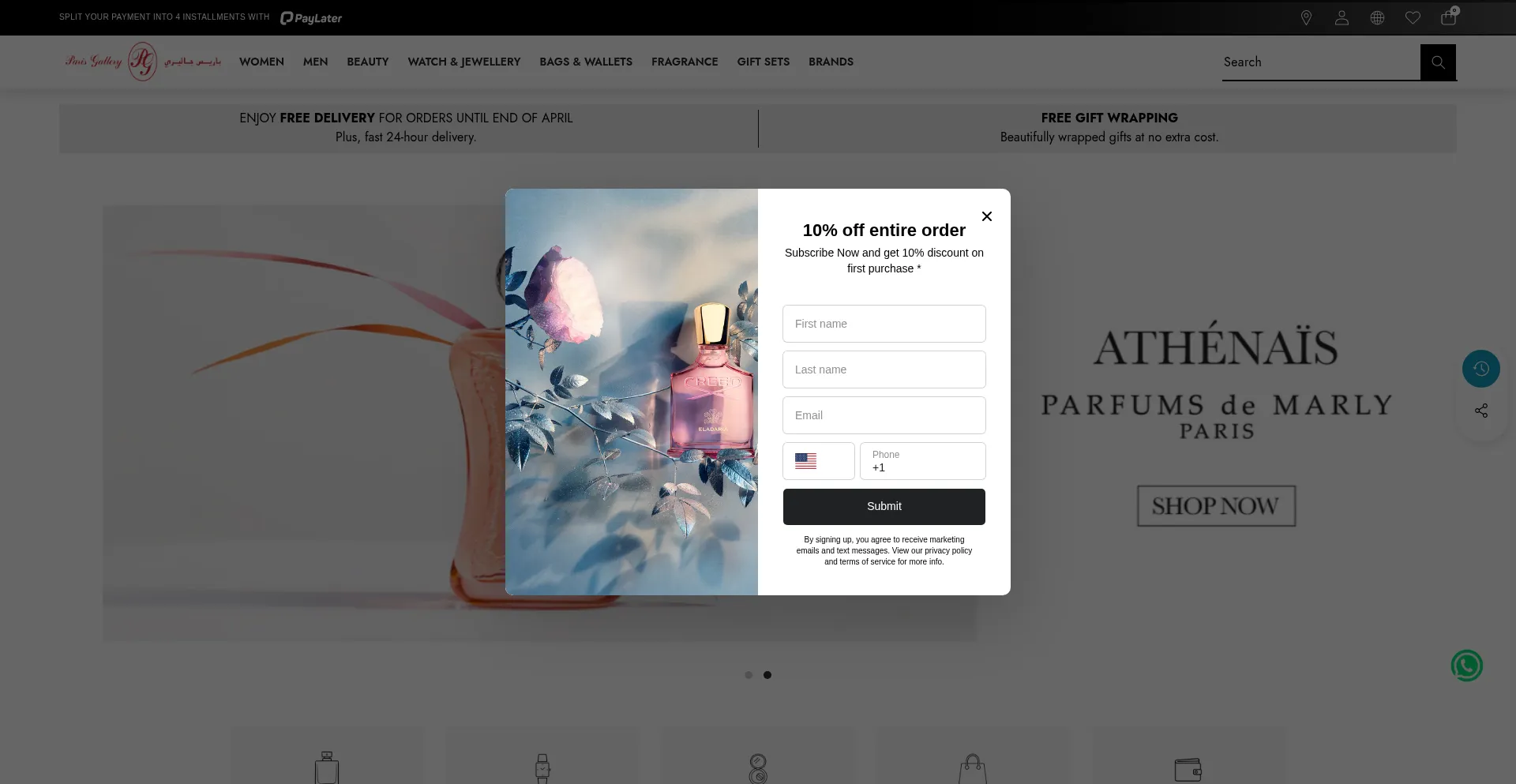Open the MEN menu
1516x784 pixels.
click(315, 62)
